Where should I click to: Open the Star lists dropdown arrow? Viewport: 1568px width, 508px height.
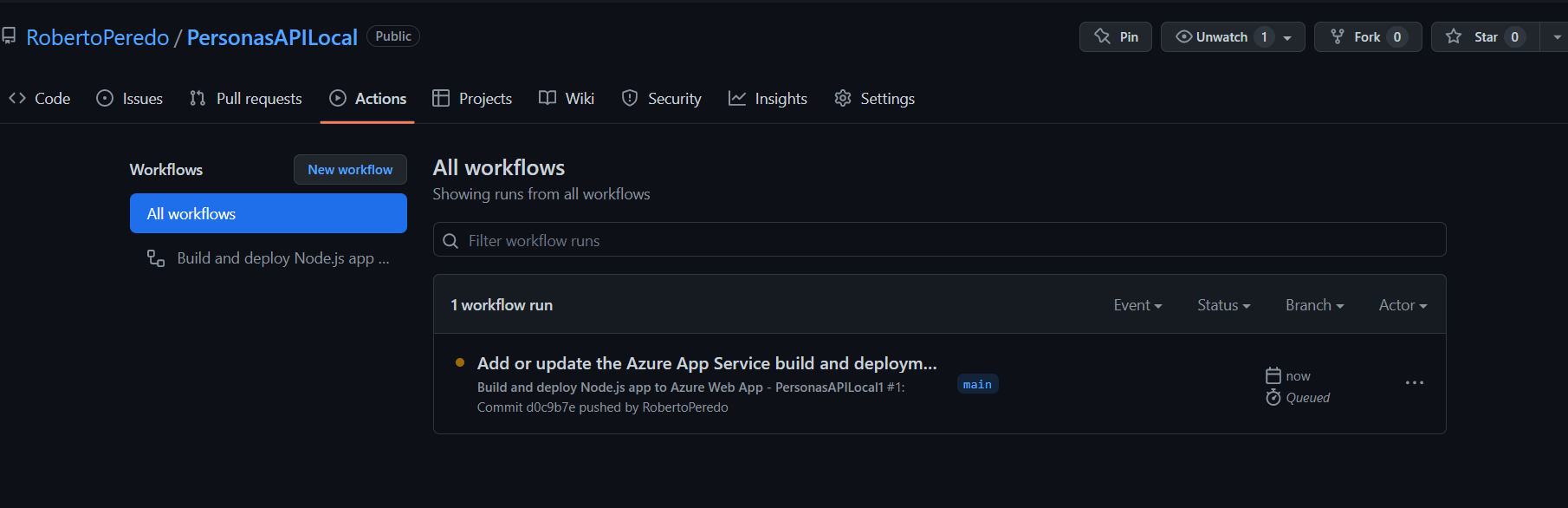tap(1557, 37)
